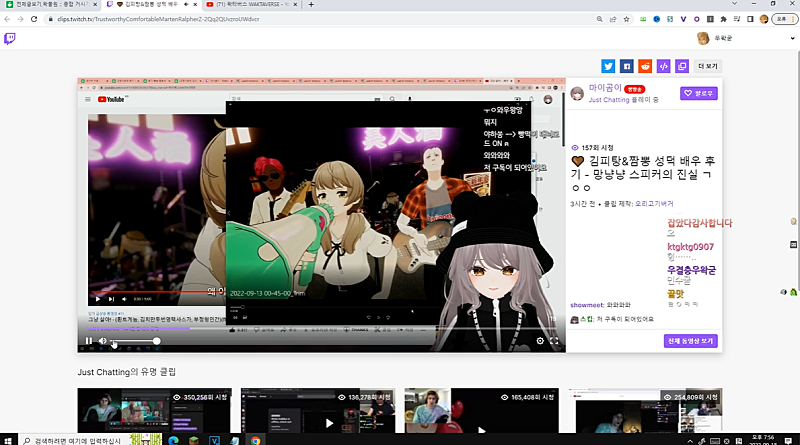Open a new browser tab
The width and height of the screenshot is (800, 445).
(x=311, y=5)
